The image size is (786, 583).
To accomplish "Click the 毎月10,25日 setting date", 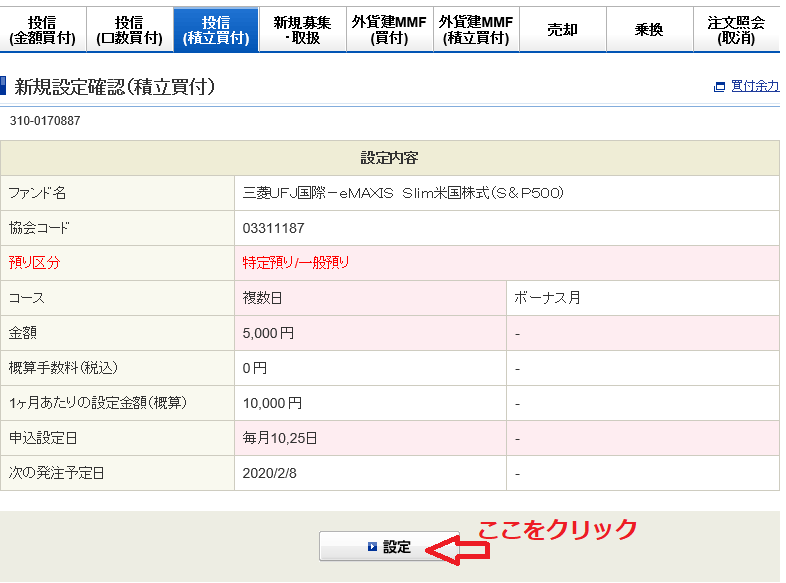I will pos(280,438).
